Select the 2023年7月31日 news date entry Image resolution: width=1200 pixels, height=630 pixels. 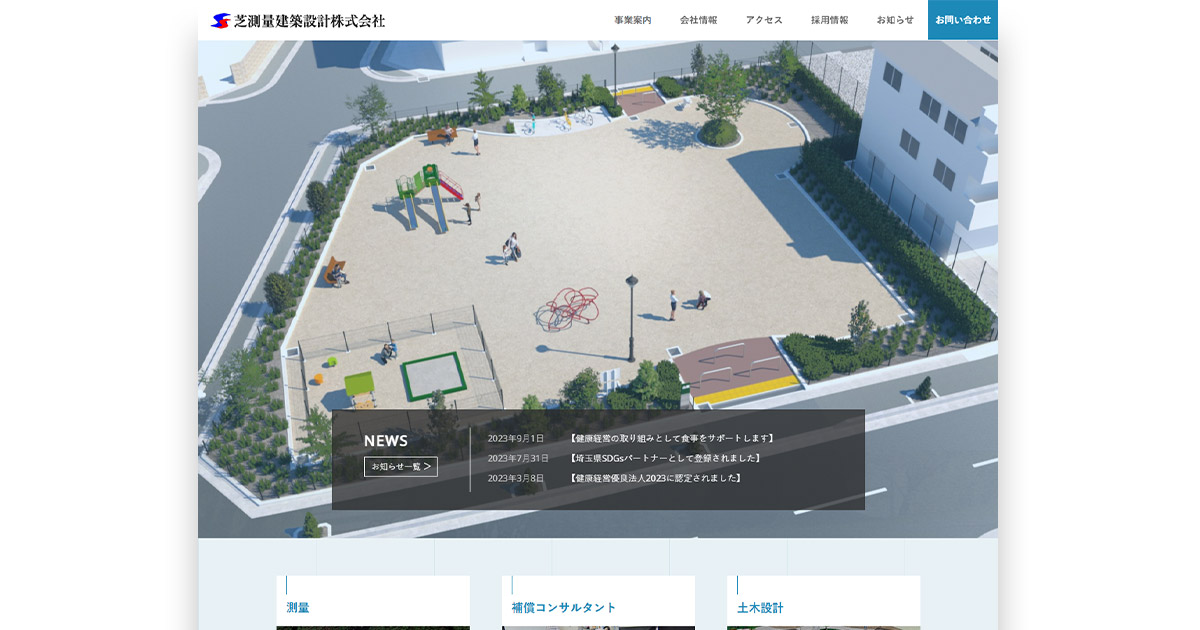518,458
